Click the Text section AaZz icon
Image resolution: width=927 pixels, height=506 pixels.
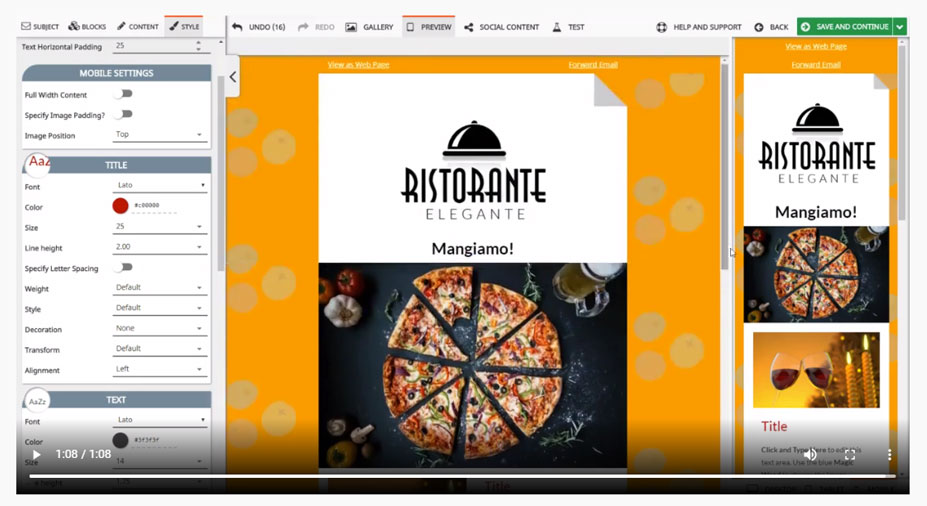point(37,401)
